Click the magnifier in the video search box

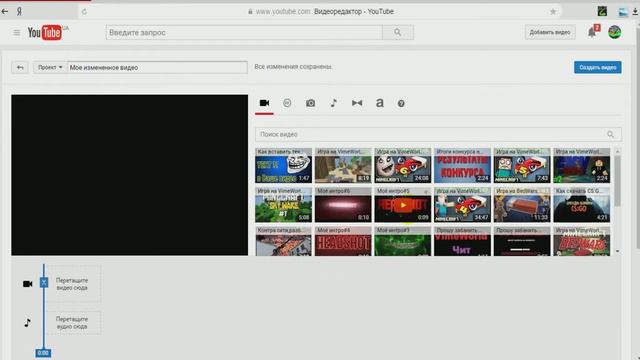(610, 134)
